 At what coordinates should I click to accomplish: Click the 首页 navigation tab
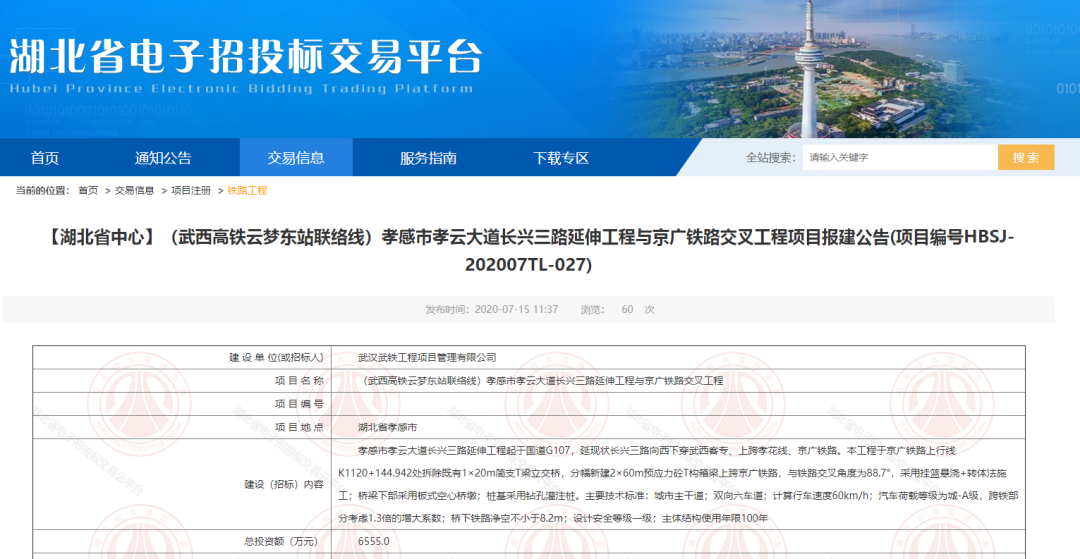coord(45,158)
